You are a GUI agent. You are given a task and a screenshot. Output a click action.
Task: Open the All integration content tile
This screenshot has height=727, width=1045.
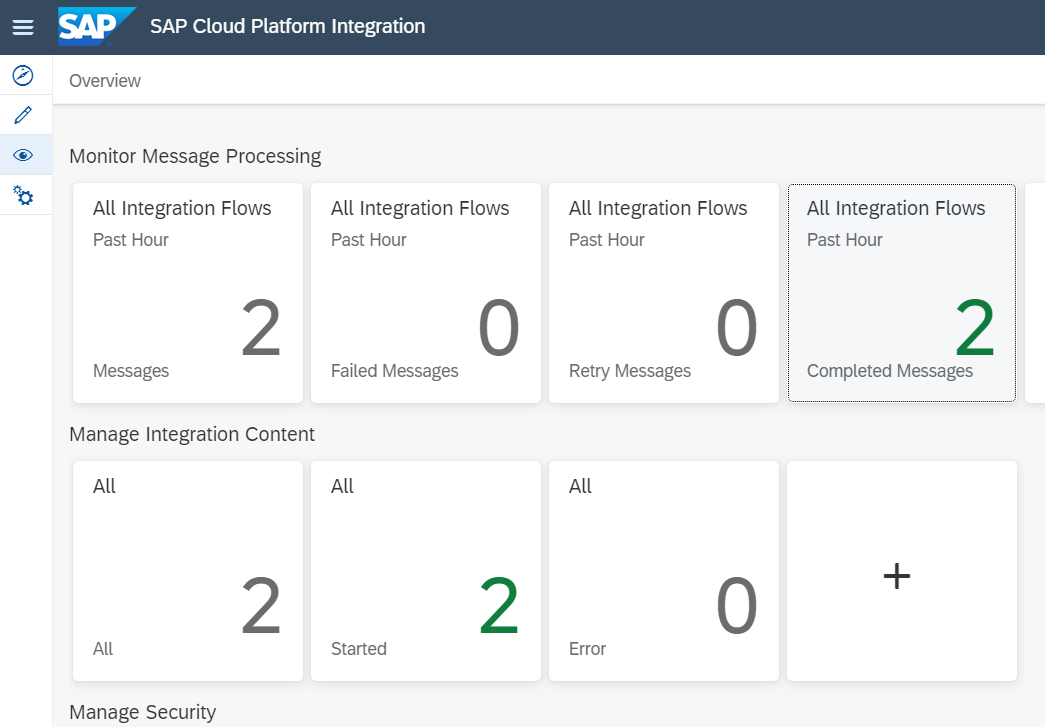tap(188, 571)
